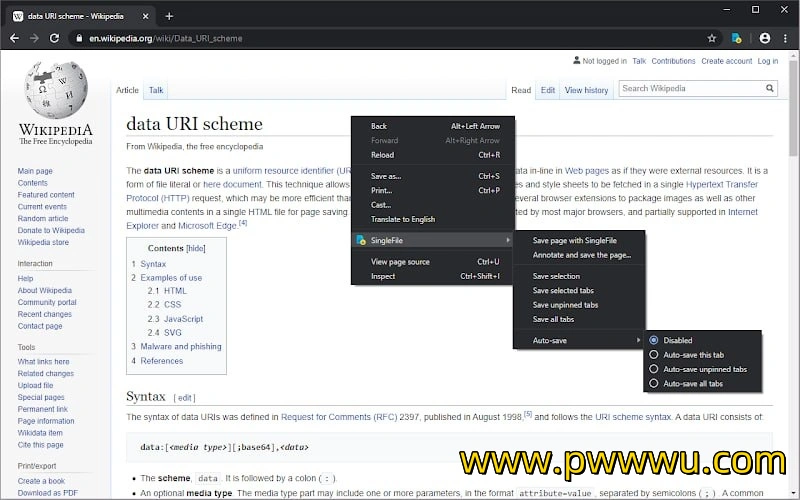The image size is (800, 500).
Task: Click the Log in link
Action: (767, 61)
